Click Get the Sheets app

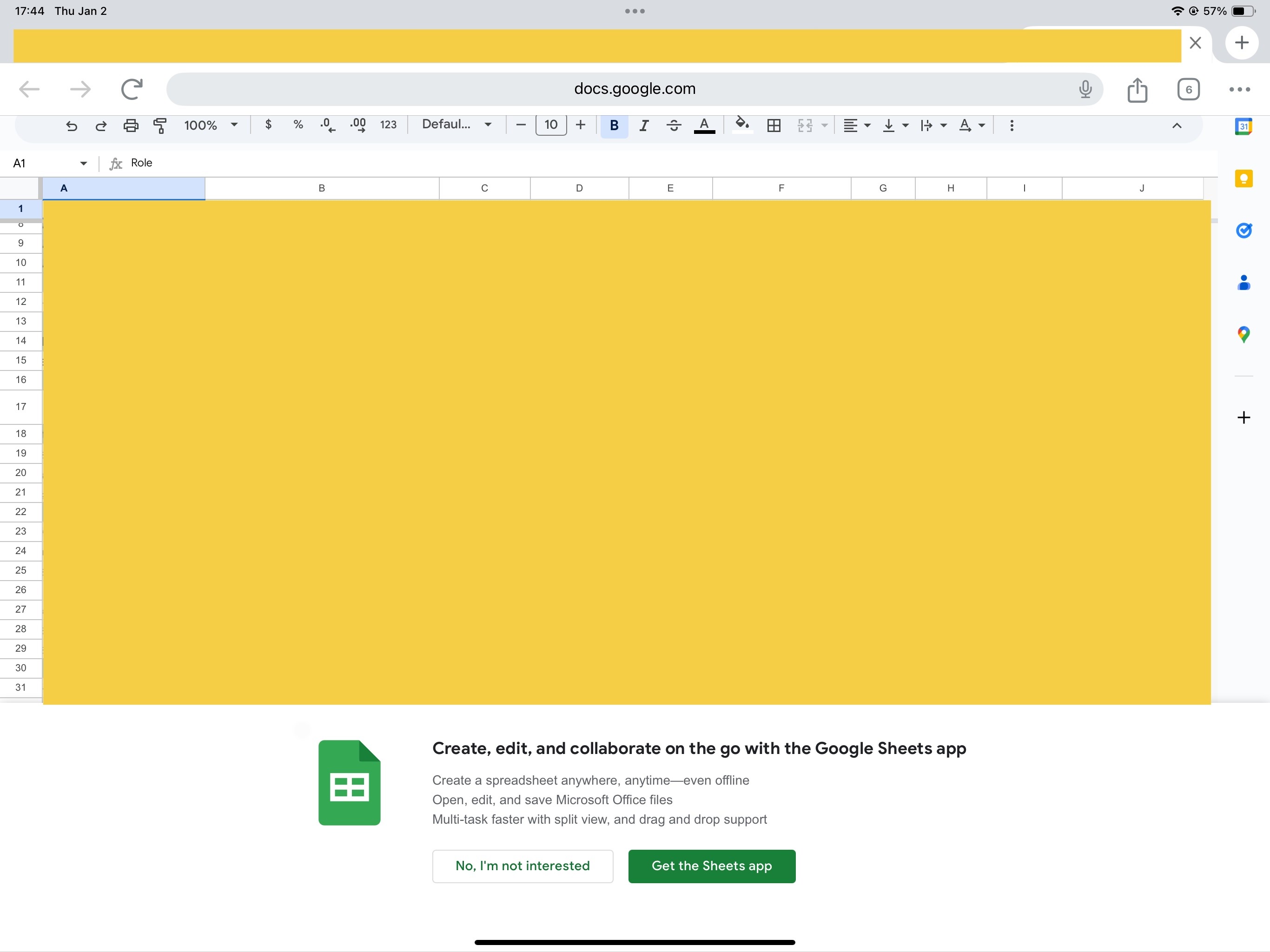[711, 866]
